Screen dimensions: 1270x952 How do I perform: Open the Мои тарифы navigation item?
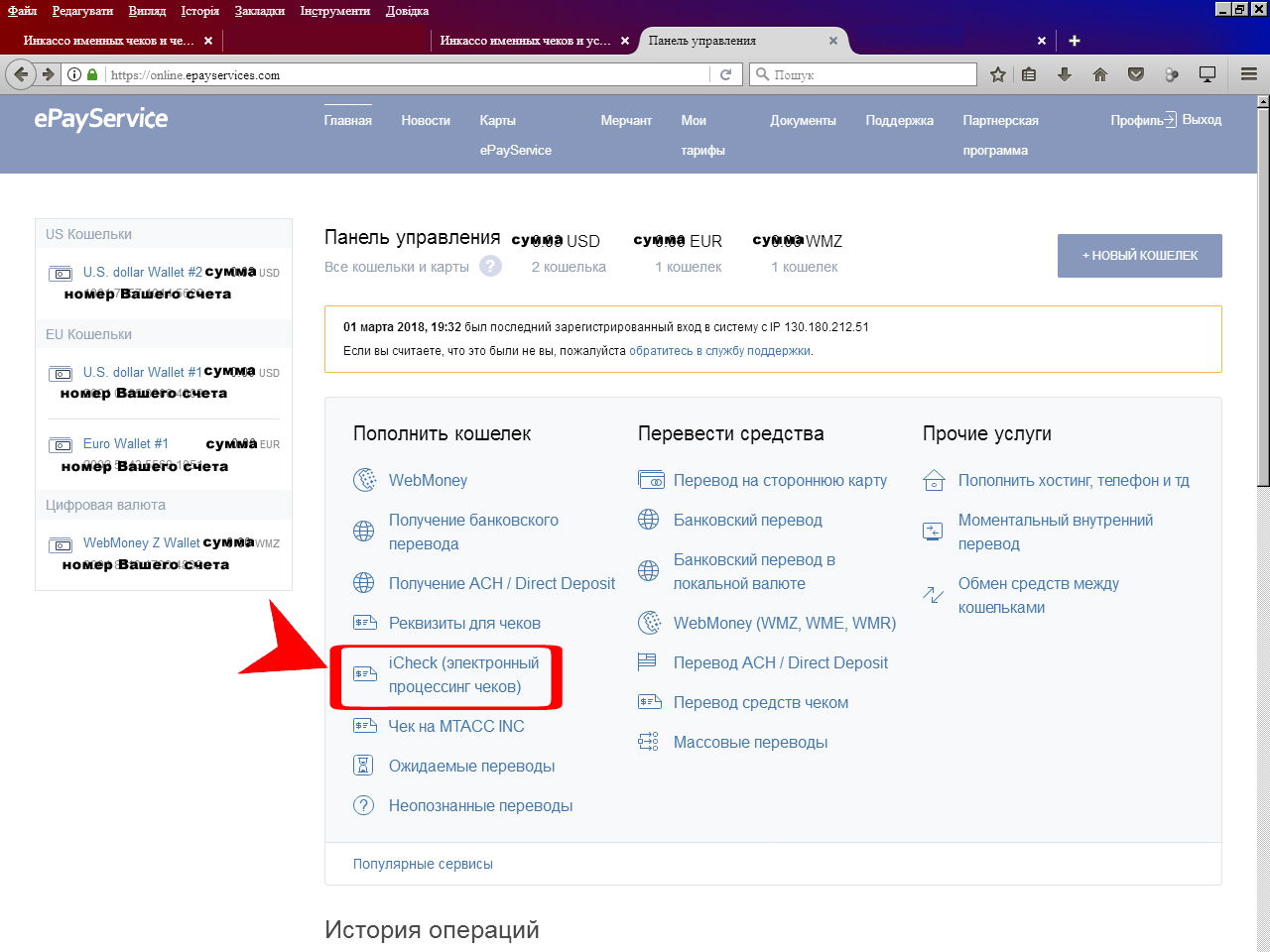(x=702, y=135)
